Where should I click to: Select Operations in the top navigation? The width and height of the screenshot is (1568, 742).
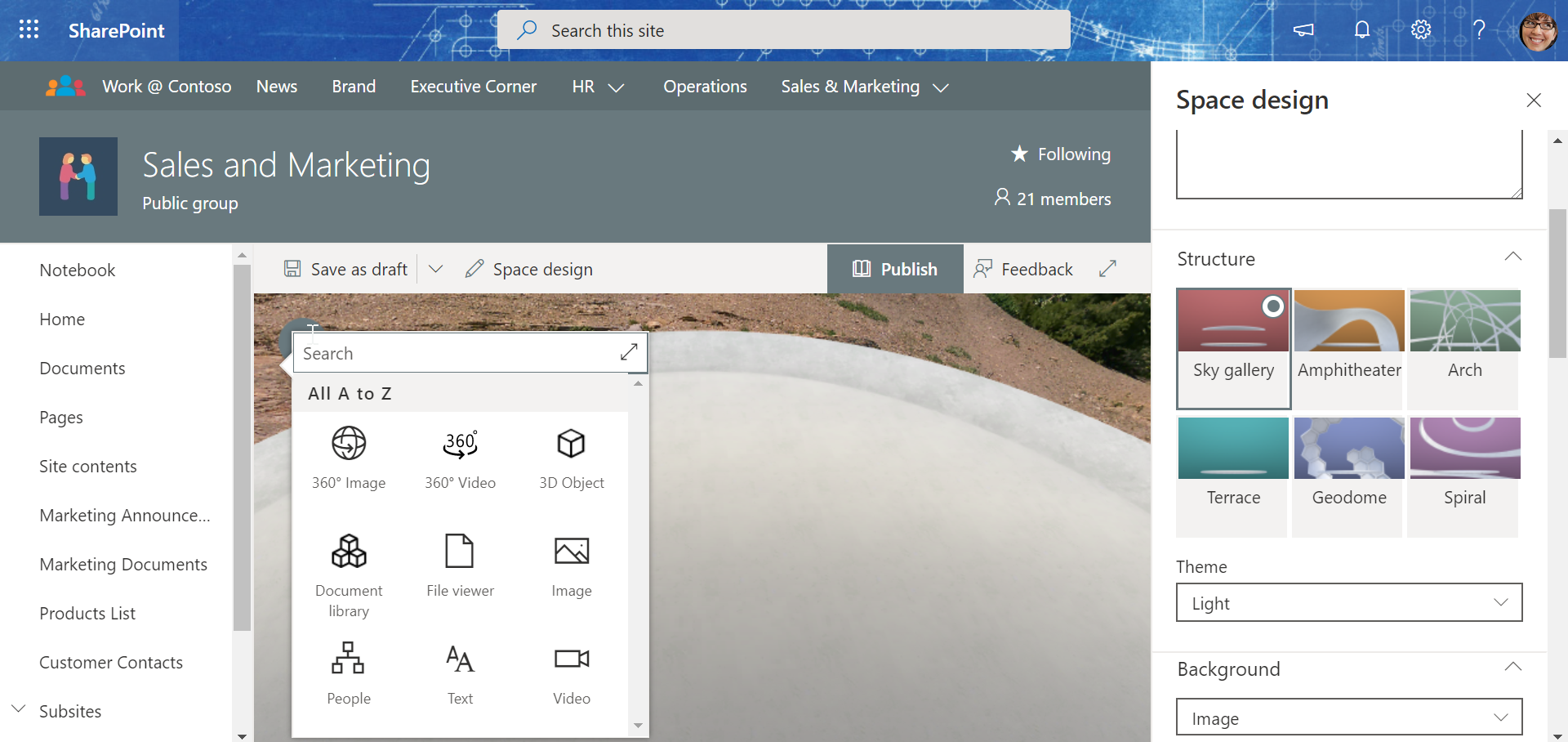(704, 86)
